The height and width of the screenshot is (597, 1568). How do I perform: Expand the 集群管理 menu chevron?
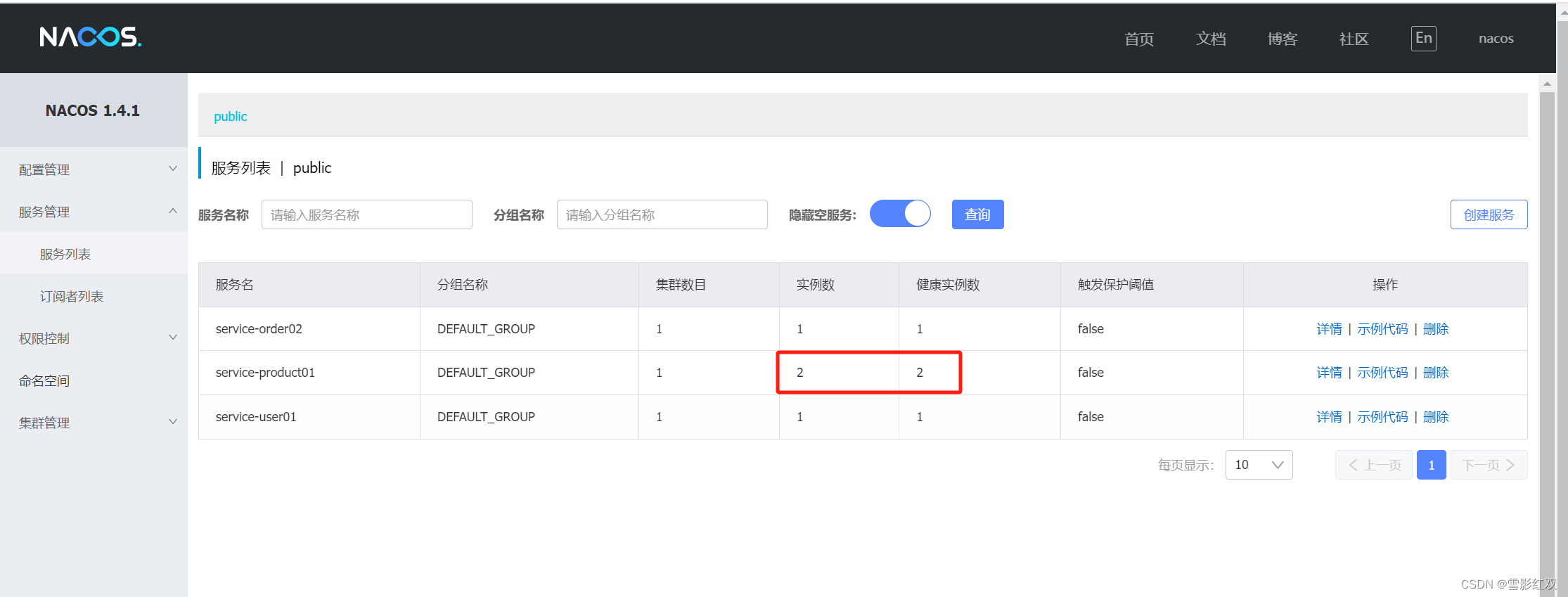(173, 422)
